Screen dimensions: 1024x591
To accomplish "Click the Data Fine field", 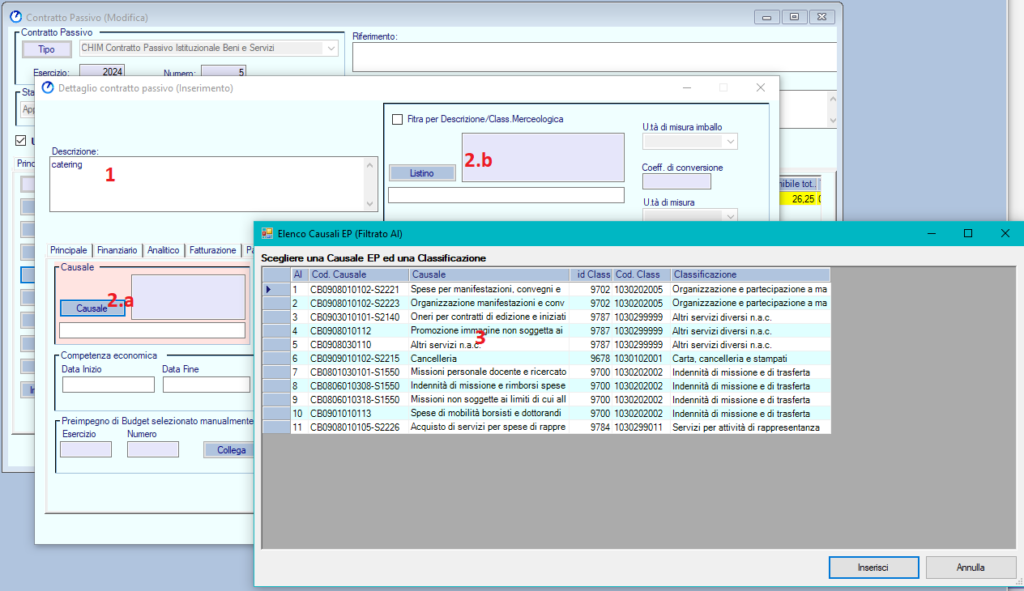I will [x=206, y=385].
